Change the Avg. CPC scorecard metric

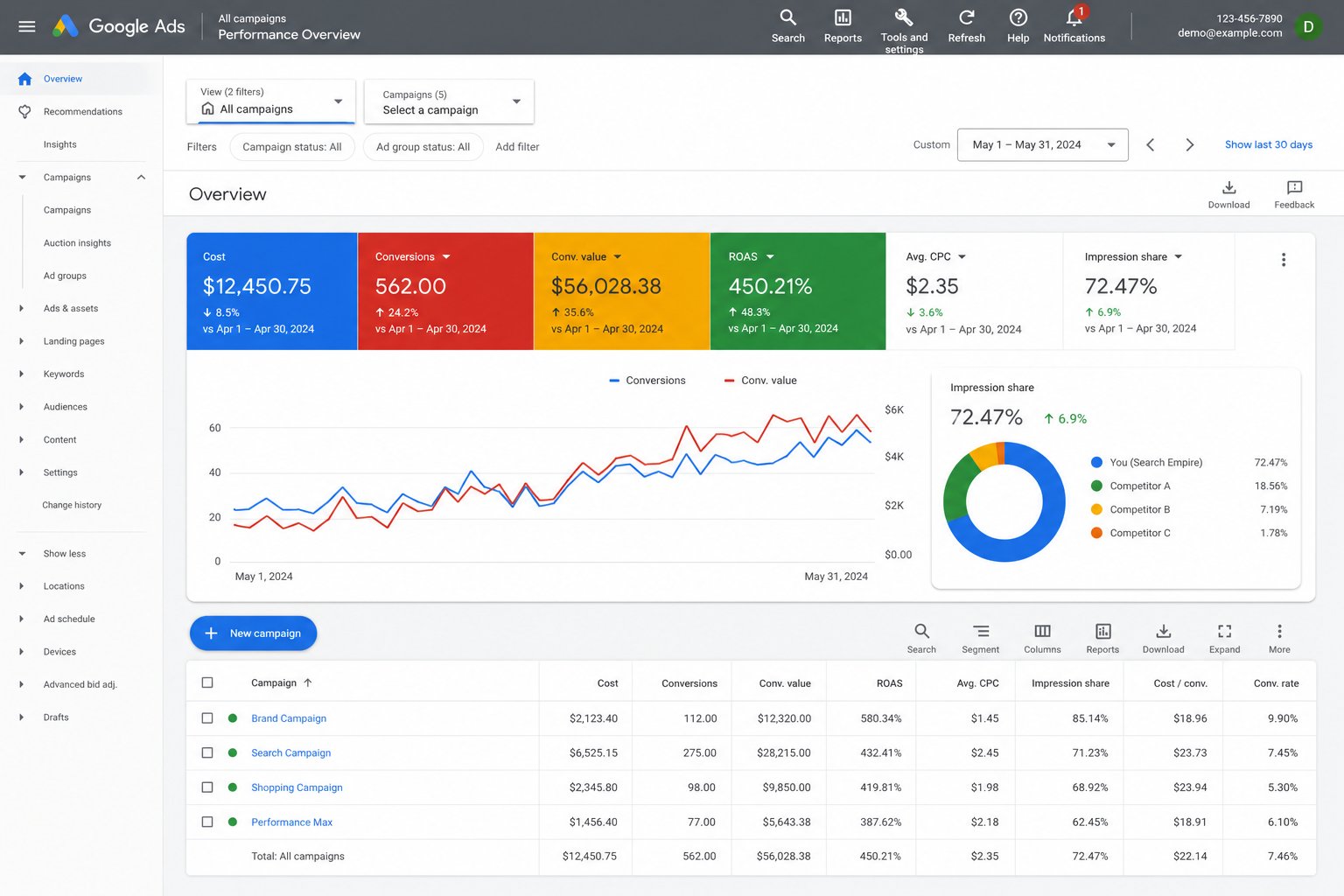962,257
